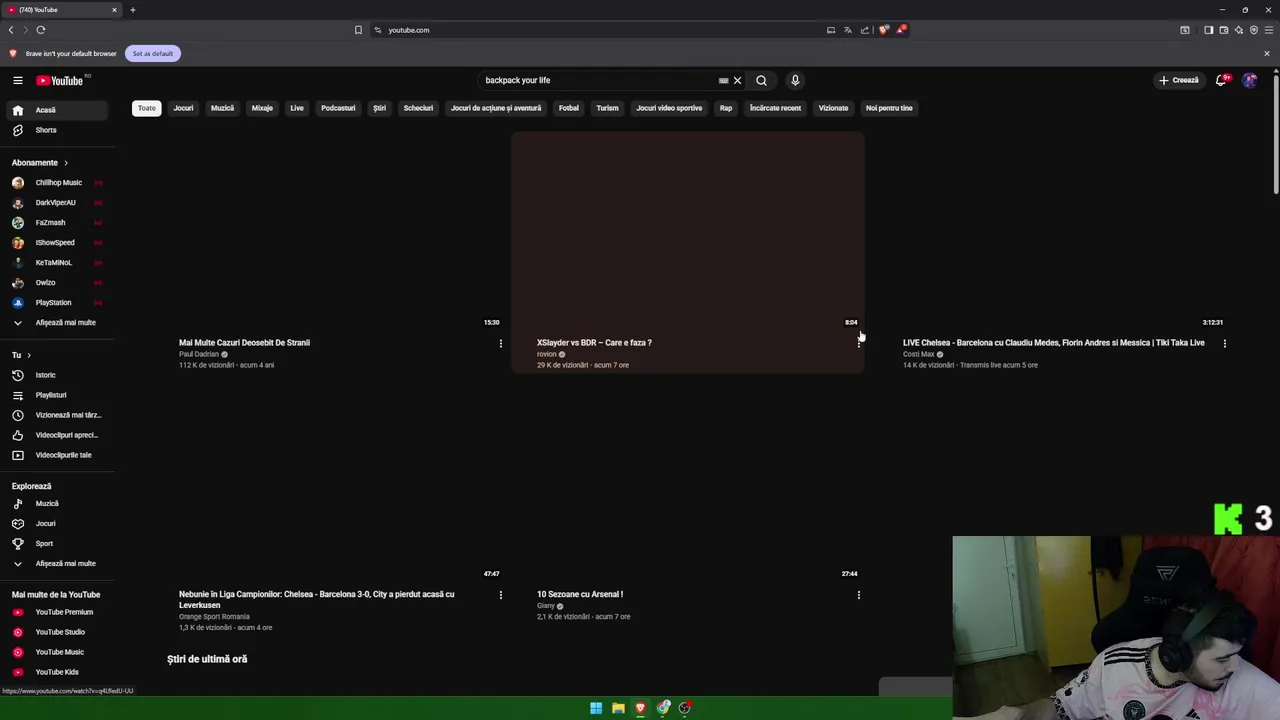Open options for Mai Multe Cazuri video
The width and height of the screenshot is (1280, 720).
(501, 343)
